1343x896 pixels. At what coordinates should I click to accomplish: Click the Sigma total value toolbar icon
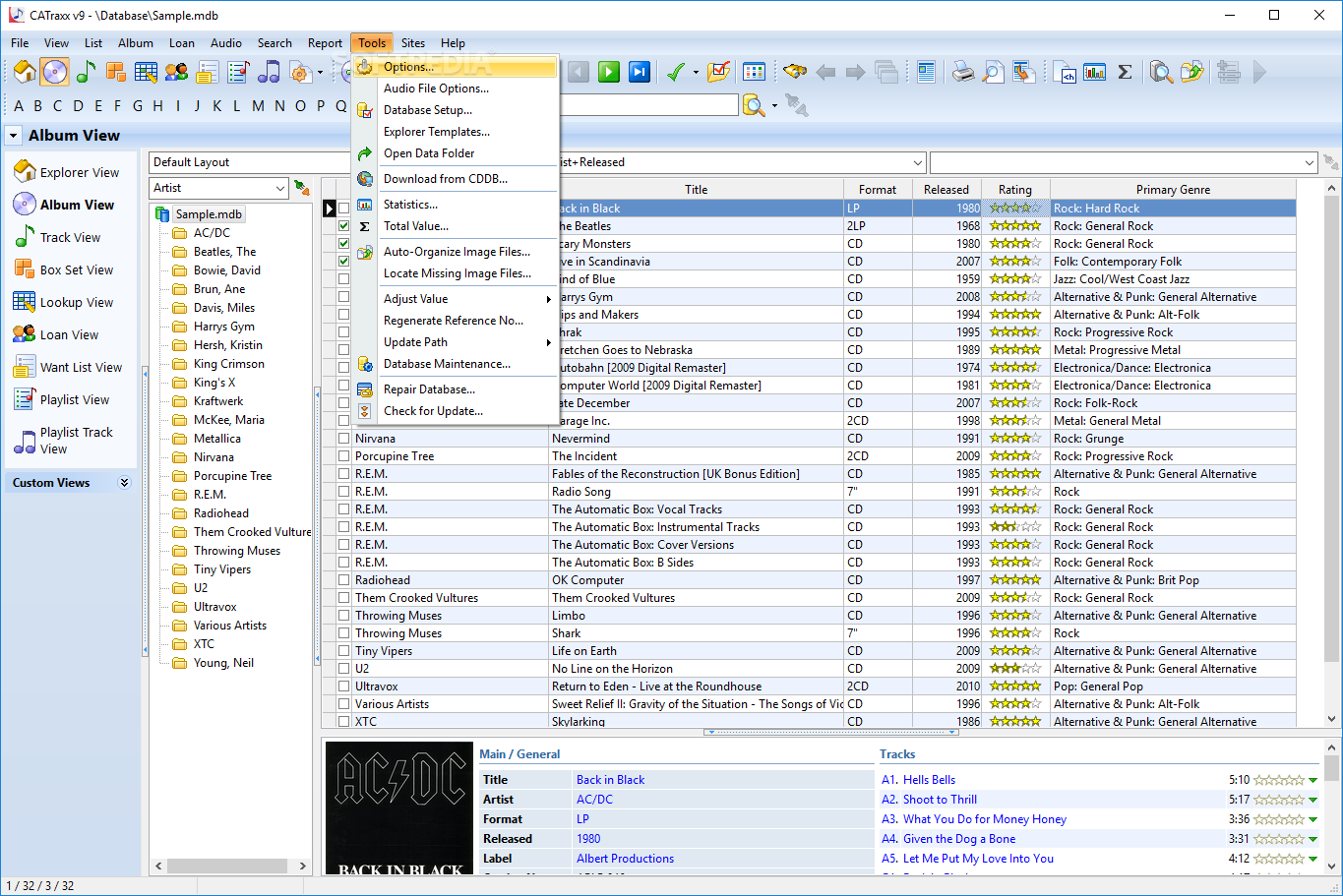[1125, 72]
